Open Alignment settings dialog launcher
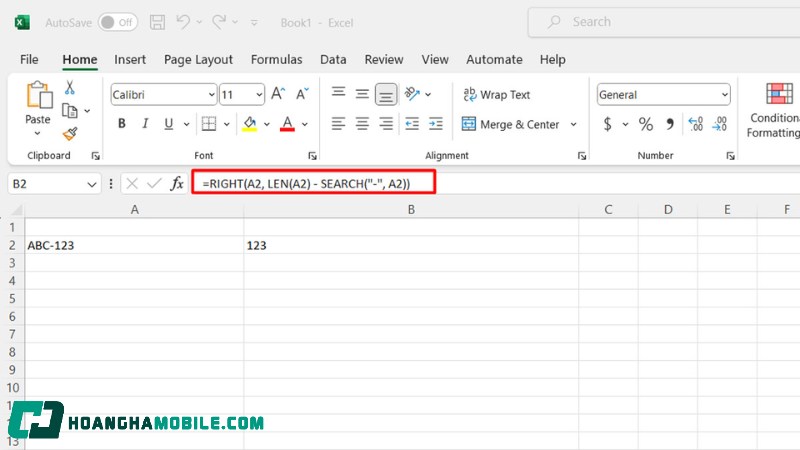The image size is (800, 450). [x=582, y=156]
